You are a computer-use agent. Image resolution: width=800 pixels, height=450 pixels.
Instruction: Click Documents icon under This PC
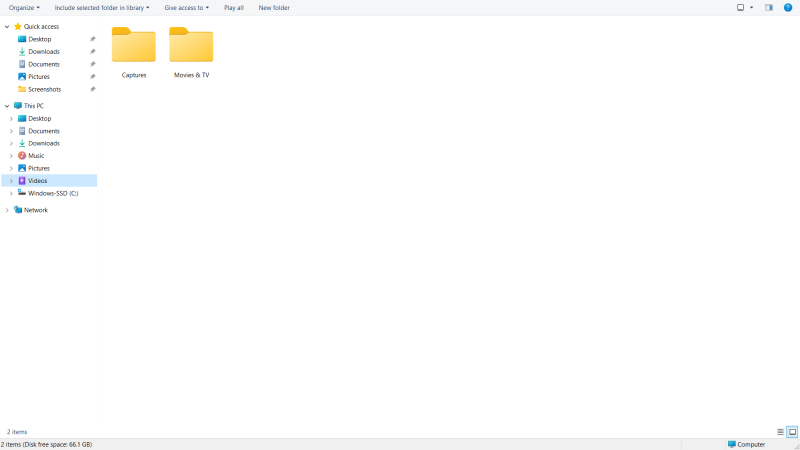coord(22,131)
